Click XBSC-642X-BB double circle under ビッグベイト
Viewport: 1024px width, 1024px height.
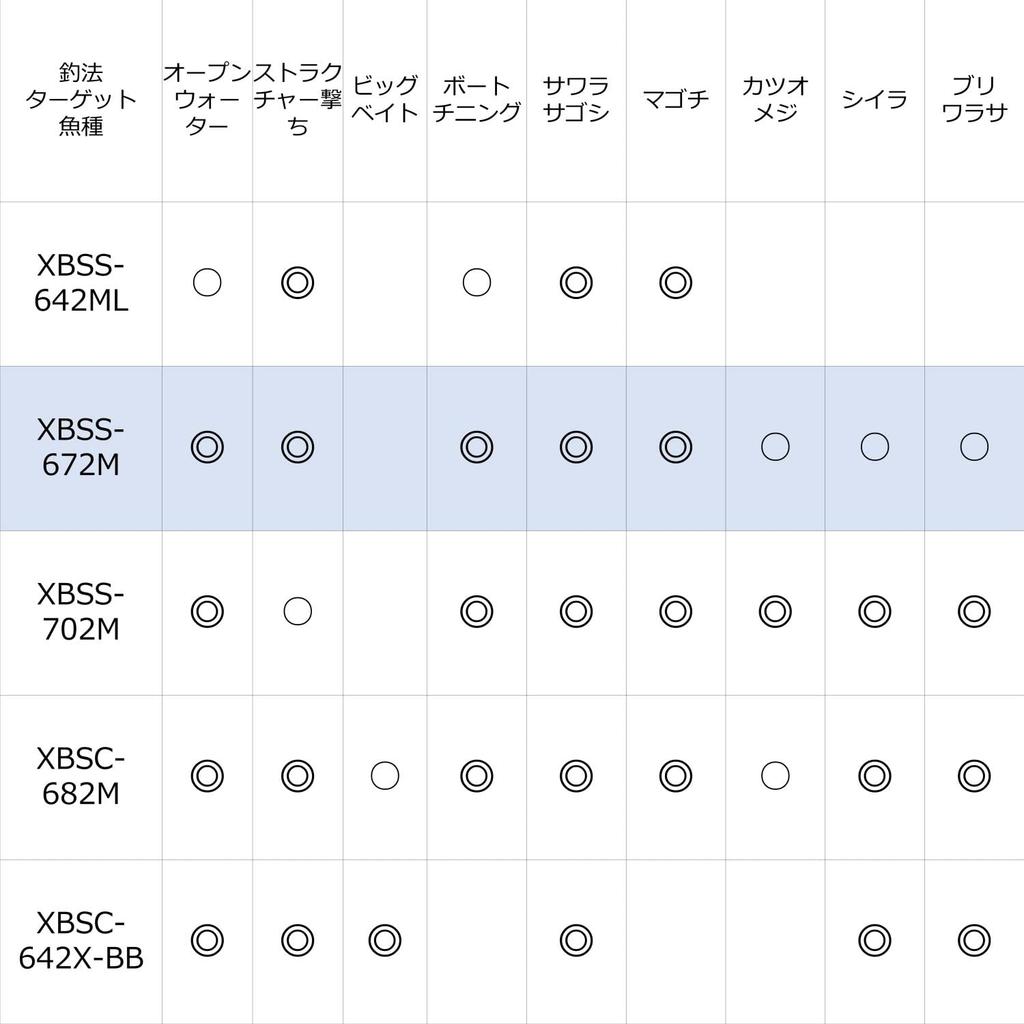(385, 940)
